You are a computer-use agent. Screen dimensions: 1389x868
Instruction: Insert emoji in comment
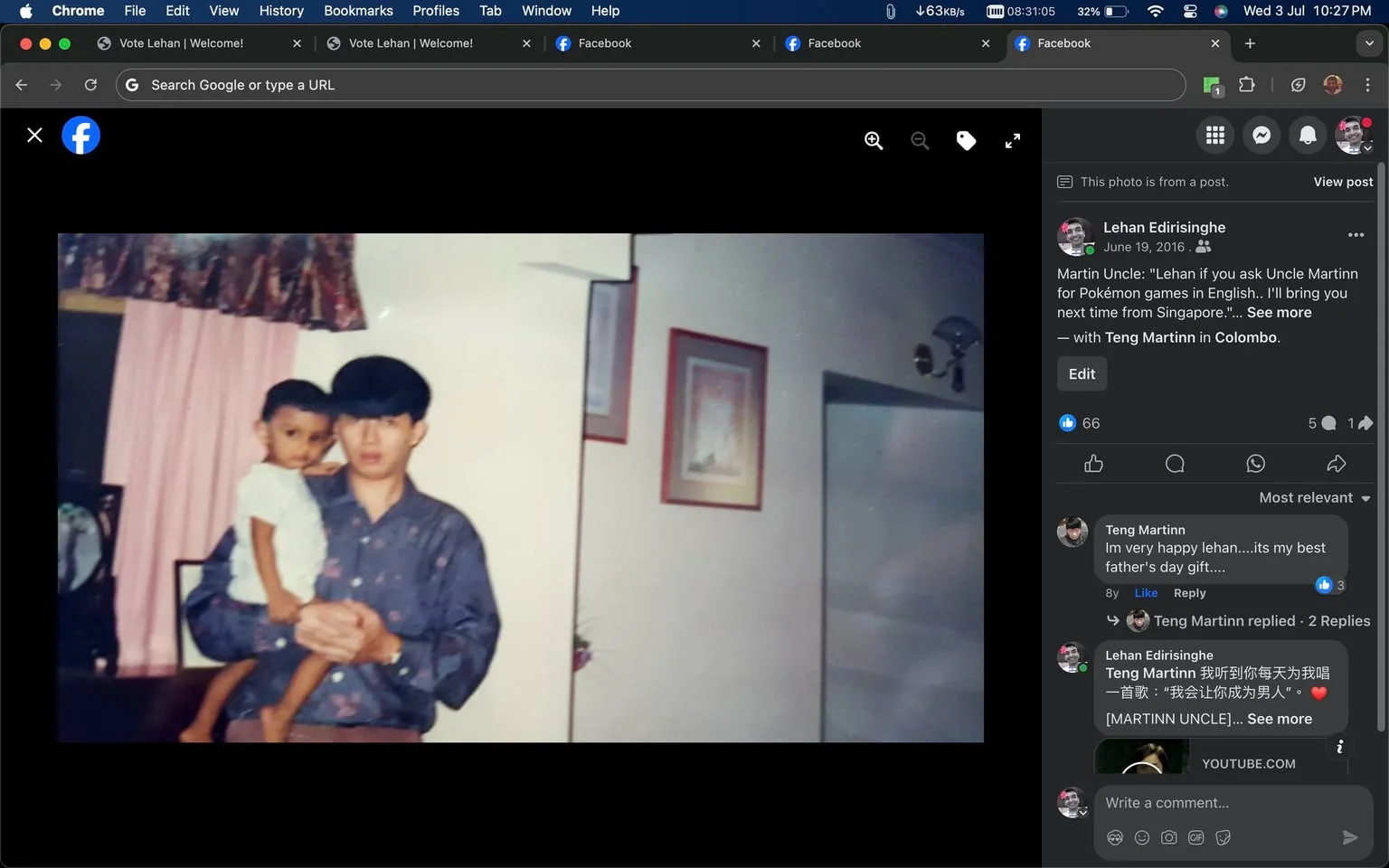coord(1142,838)
